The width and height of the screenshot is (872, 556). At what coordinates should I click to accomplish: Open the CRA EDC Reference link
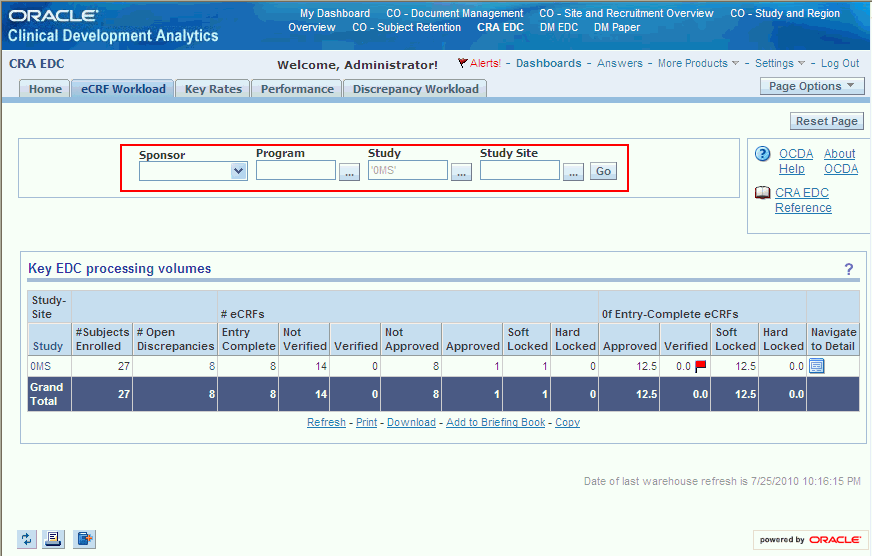[803, 200]
